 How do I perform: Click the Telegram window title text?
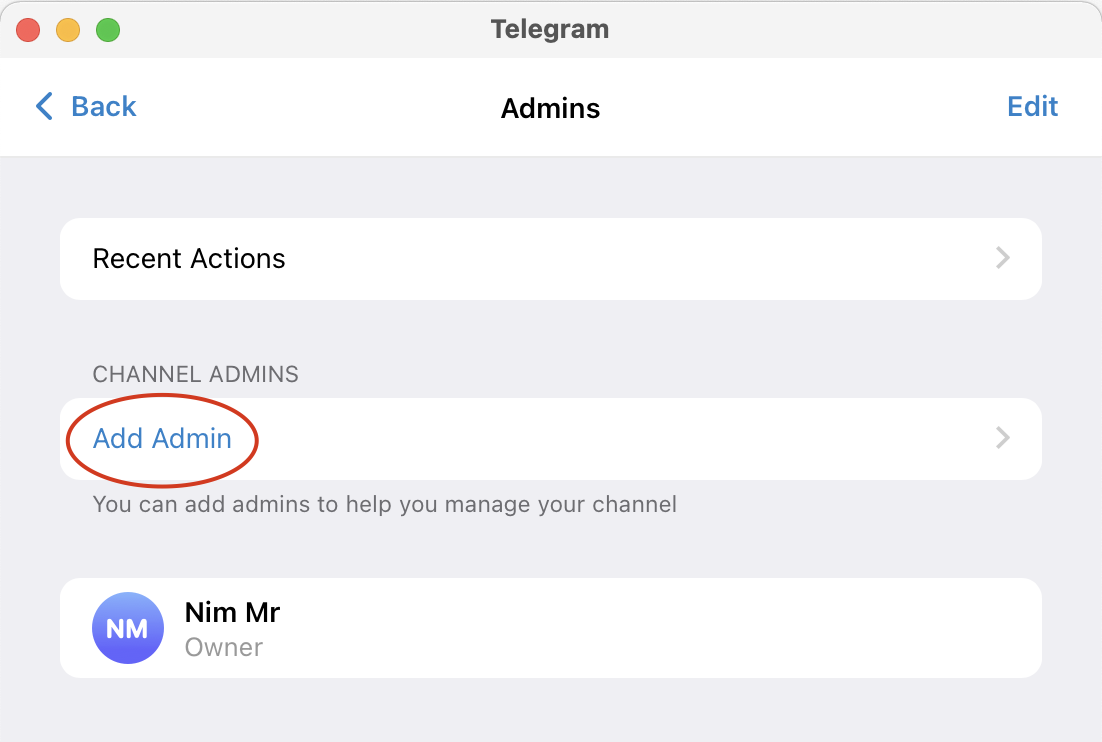click(550, 29)
